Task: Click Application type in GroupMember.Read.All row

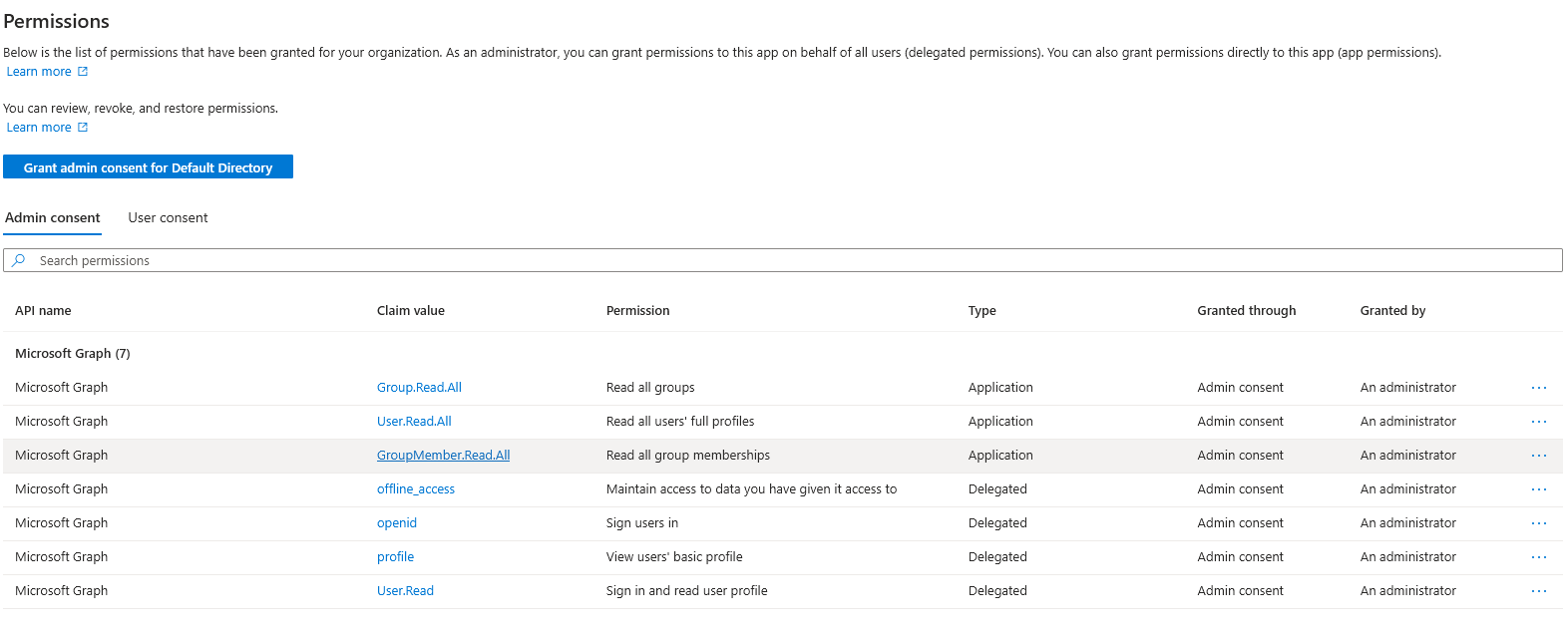Action: click(x=1000, y=456)
